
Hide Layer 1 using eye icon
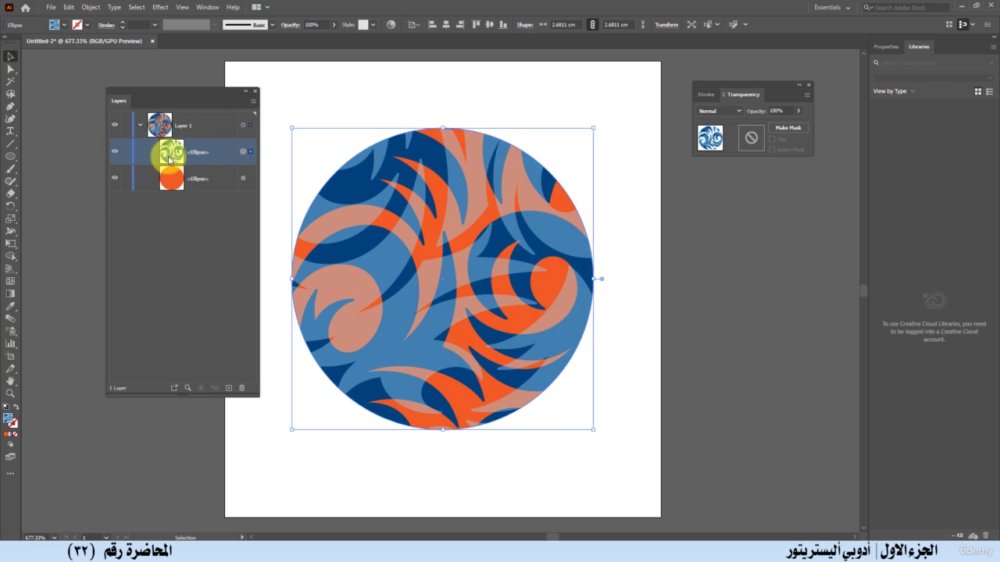point(115,125)
